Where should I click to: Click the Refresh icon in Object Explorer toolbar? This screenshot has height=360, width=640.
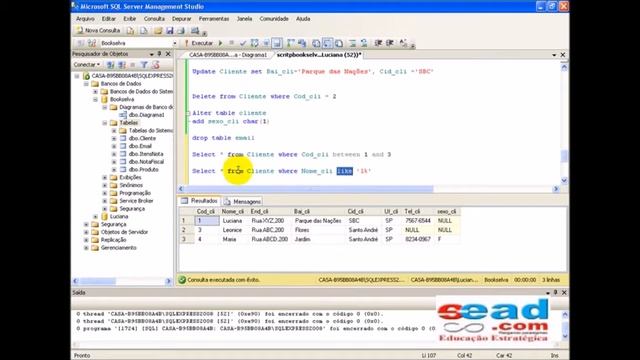pyautogui.click(x=156, y=64)
